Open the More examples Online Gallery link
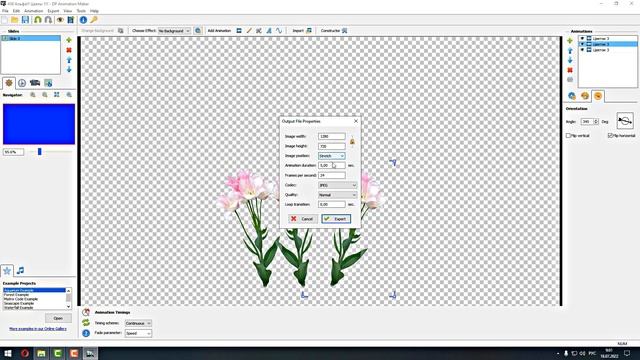The image size is (640, 360). click(x=38, y=329)
